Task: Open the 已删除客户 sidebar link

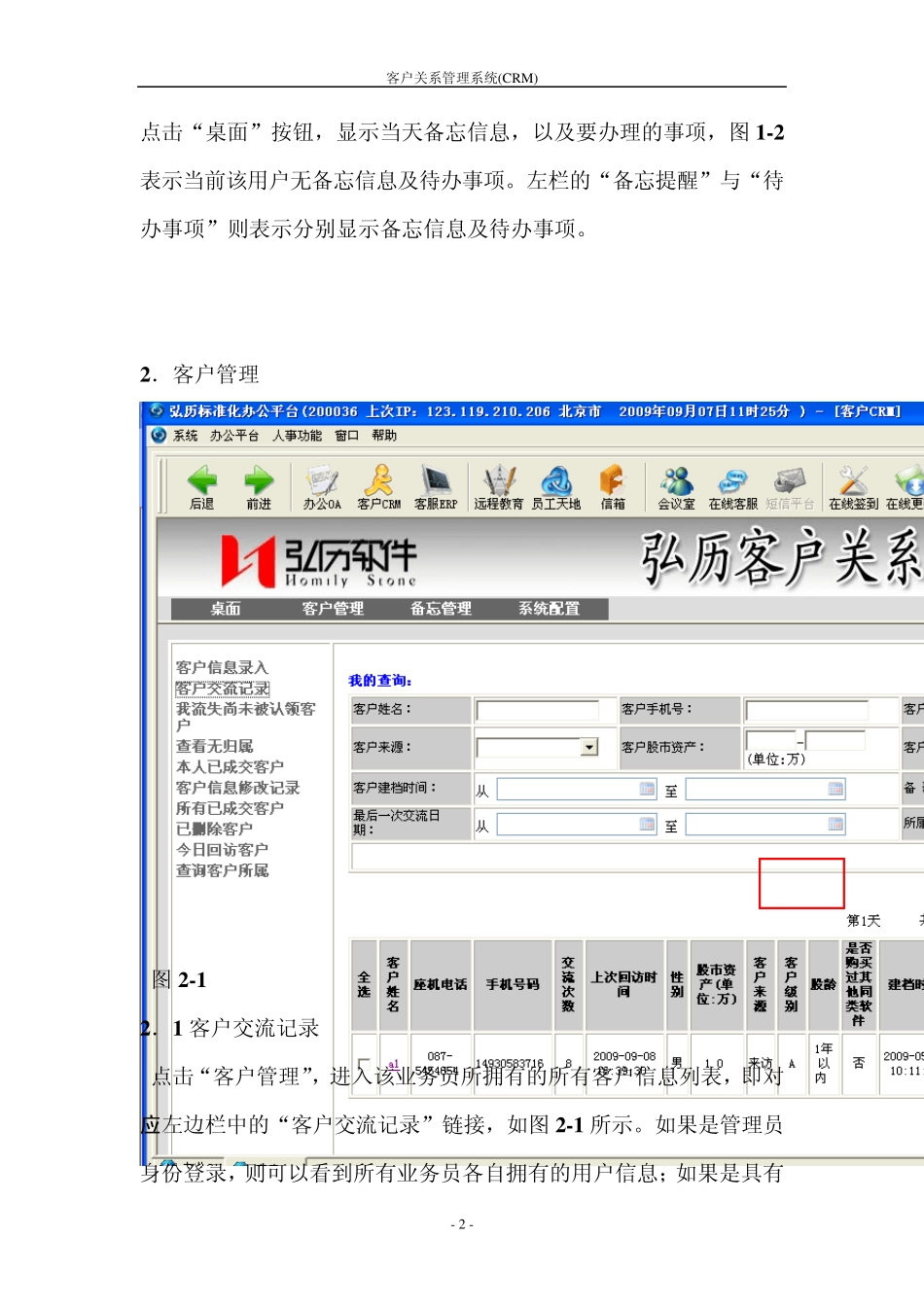Action: (214, 829)
